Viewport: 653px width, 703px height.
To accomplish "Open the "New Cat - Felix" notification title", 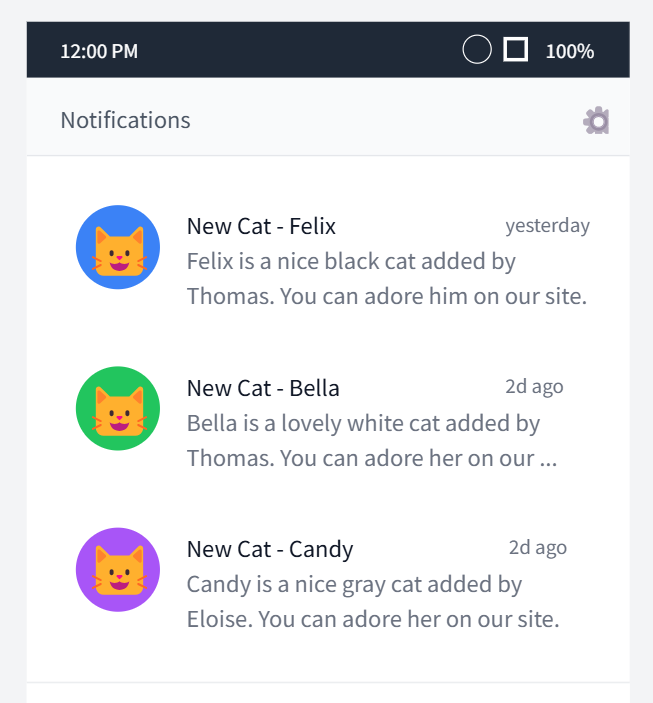I will (x=261, y=226).
